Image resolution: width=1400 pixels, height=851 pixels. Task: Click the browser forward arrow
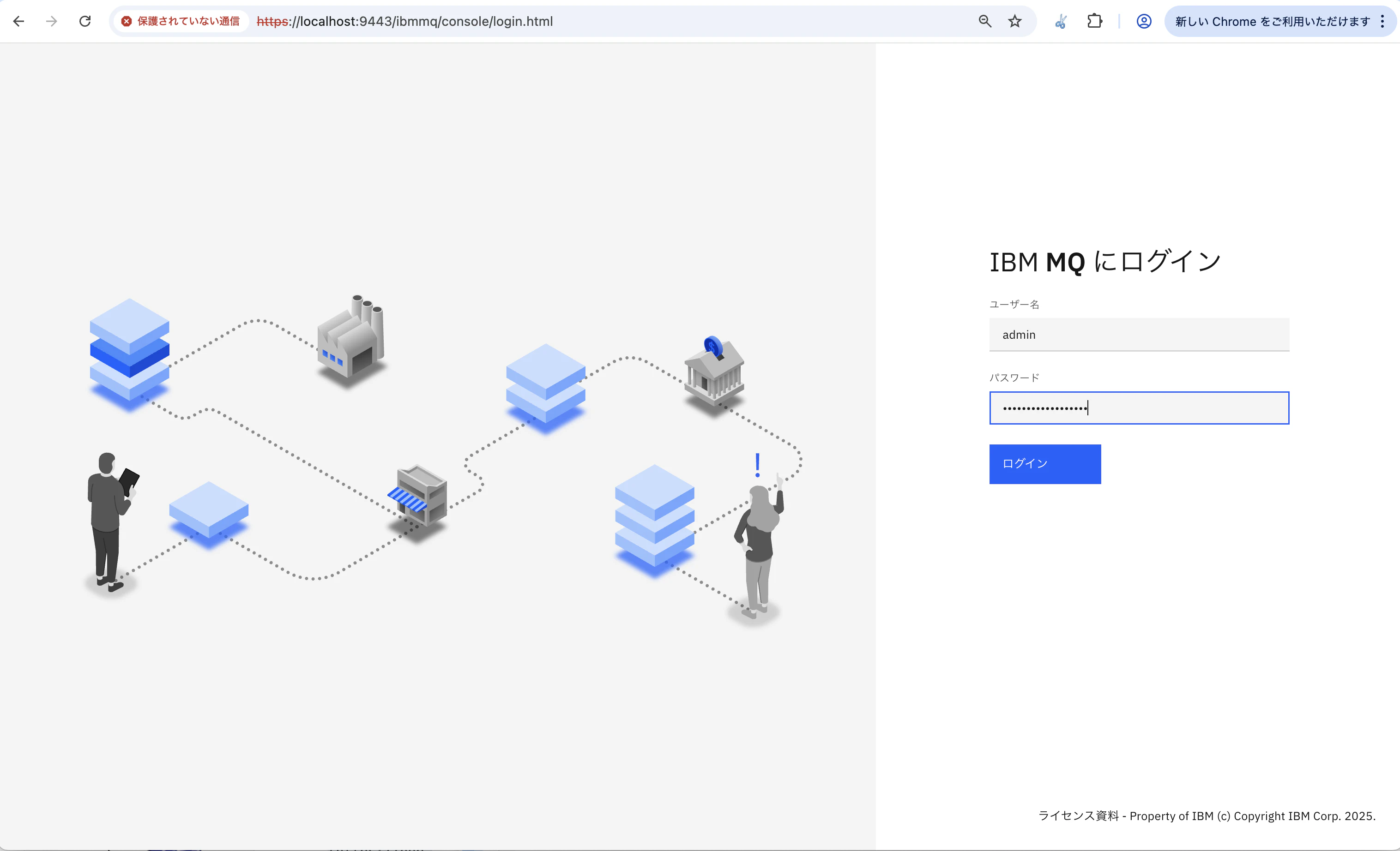(x=52, y=22)
